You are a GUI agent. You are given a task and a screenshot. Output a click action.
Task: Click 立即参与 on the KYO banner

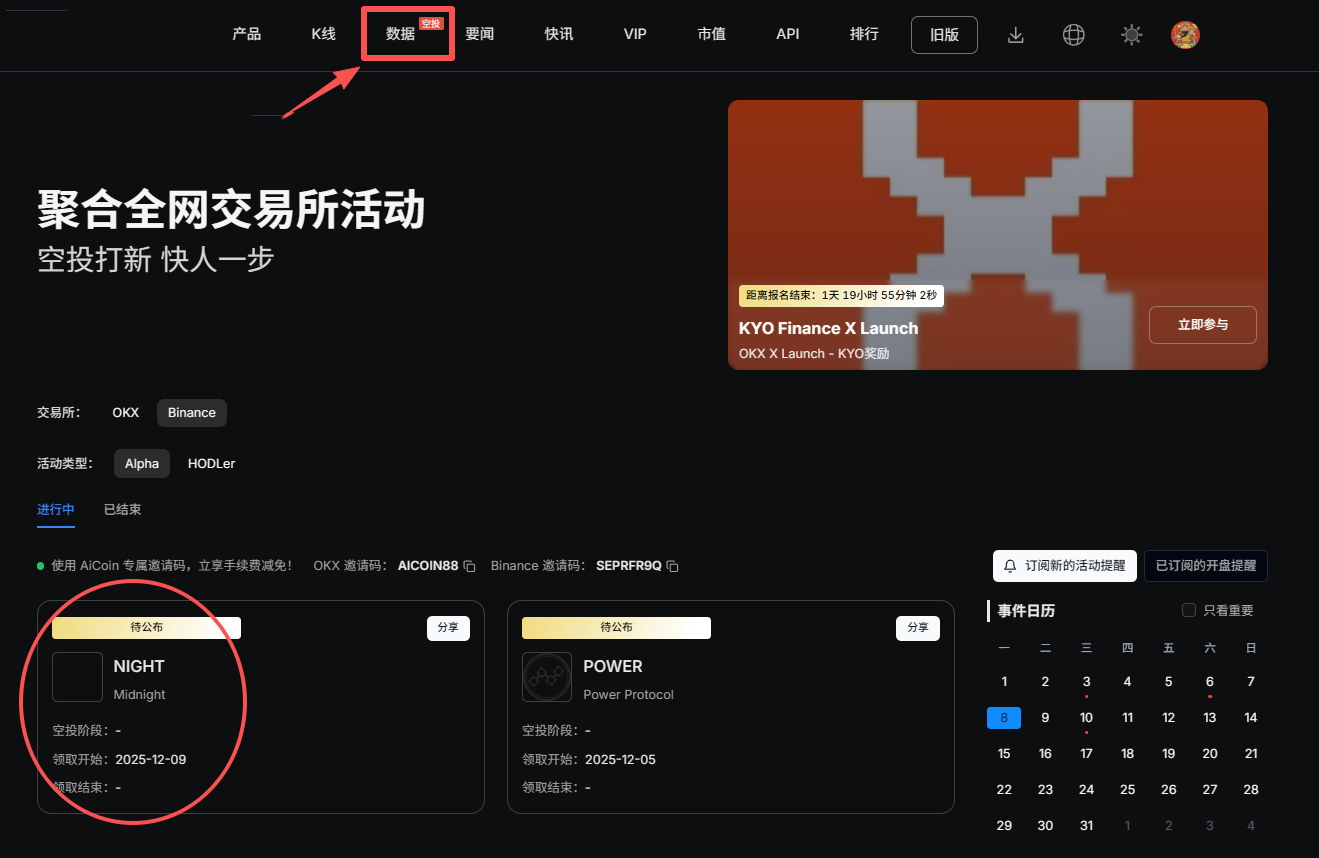1203,325
